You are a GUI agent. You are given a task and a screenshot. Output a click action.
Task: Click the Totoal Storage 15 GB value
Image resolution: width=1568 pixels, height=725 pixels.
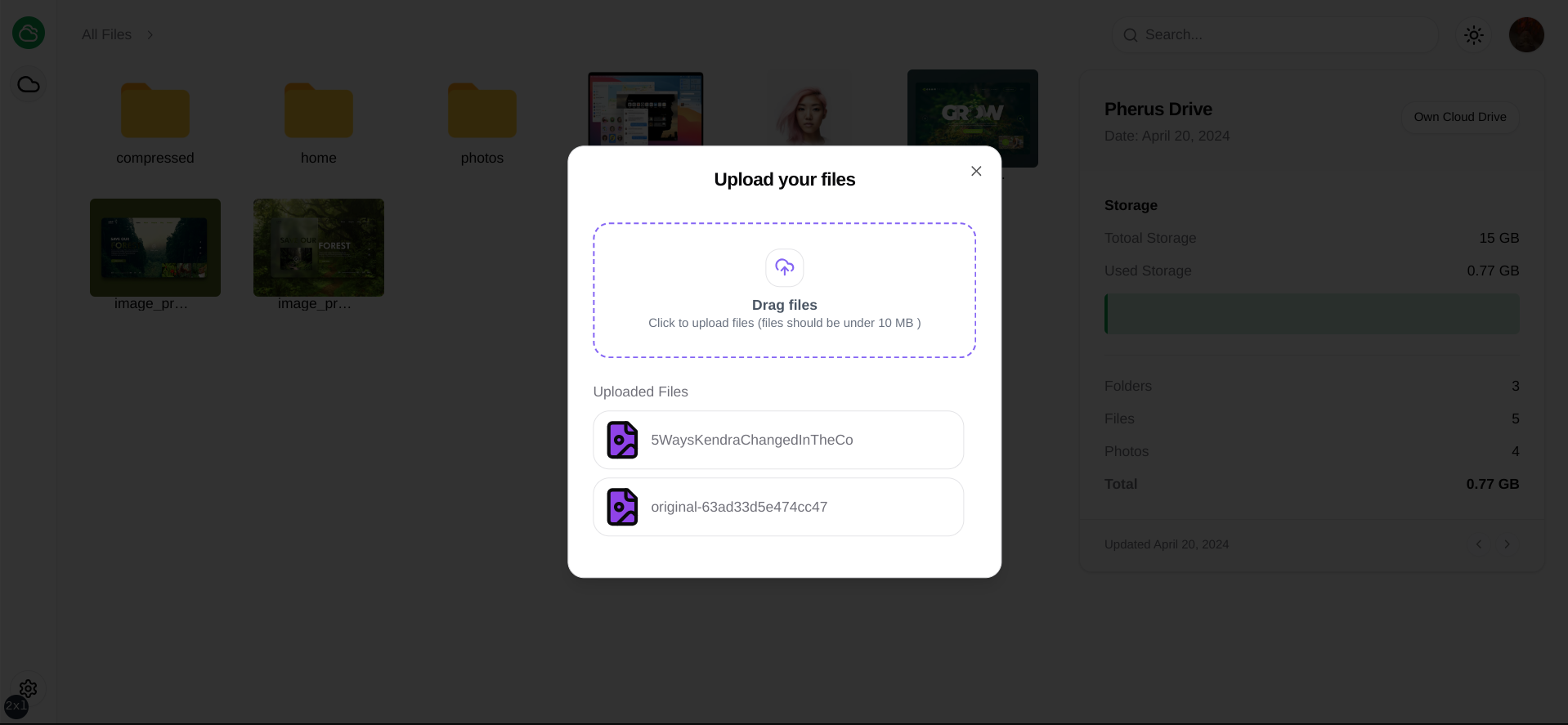[1499, 238]
